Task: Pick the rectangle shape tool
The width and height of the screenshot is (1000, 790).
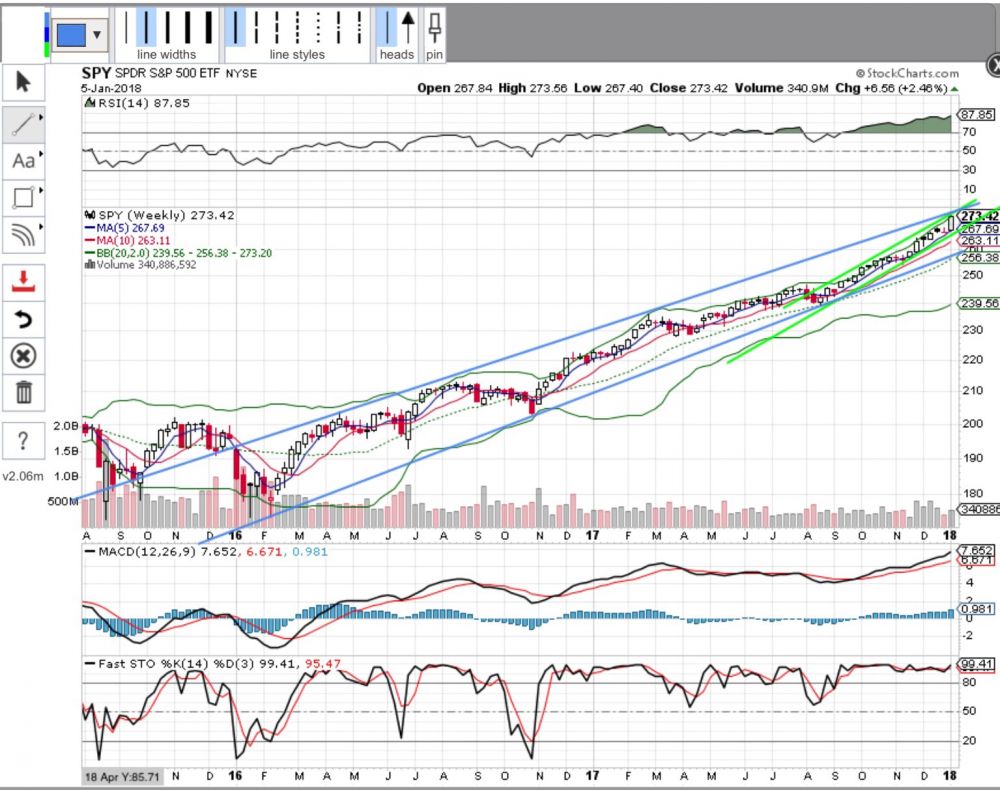Action: pos(24,196)
